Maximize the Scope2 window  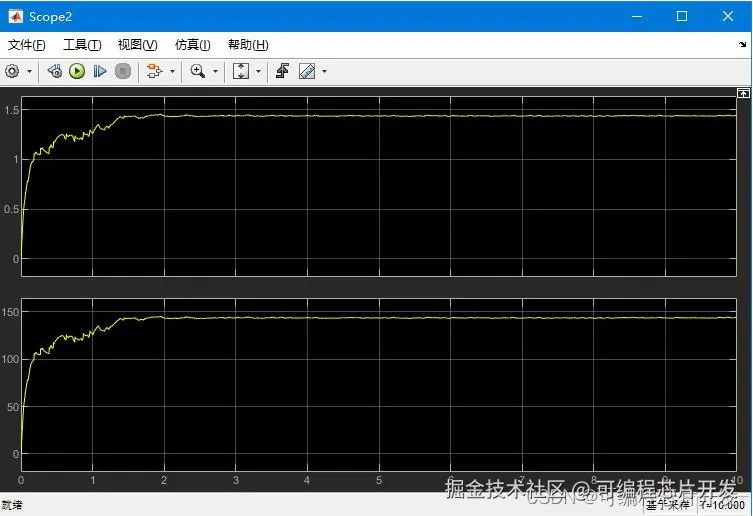tap(682, 16)
